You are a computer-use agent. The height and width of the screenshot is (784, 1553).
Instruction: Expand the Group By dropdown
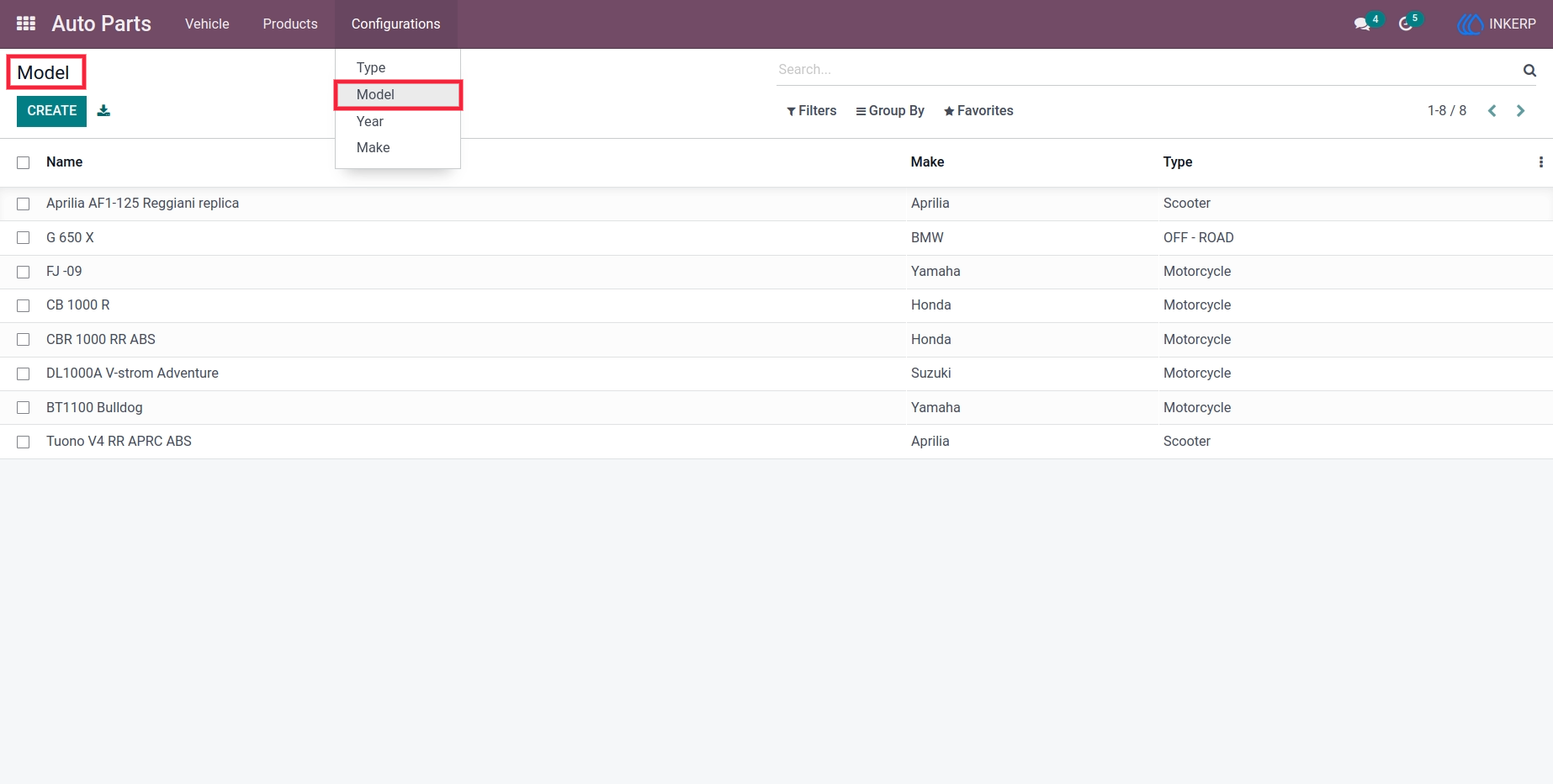coord(889,111)
